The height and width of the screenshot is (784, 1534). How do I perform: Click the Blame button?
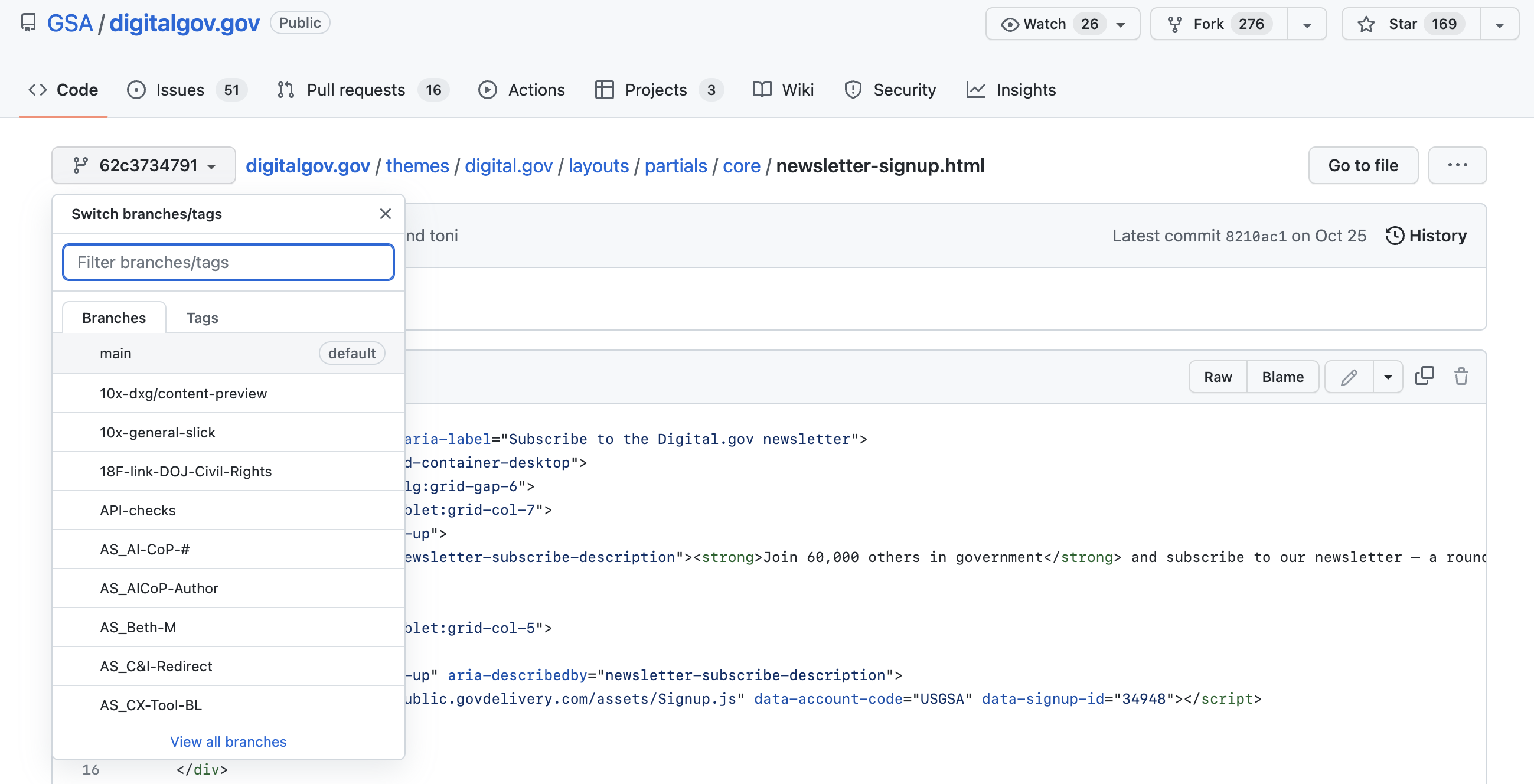point(1282,377)
